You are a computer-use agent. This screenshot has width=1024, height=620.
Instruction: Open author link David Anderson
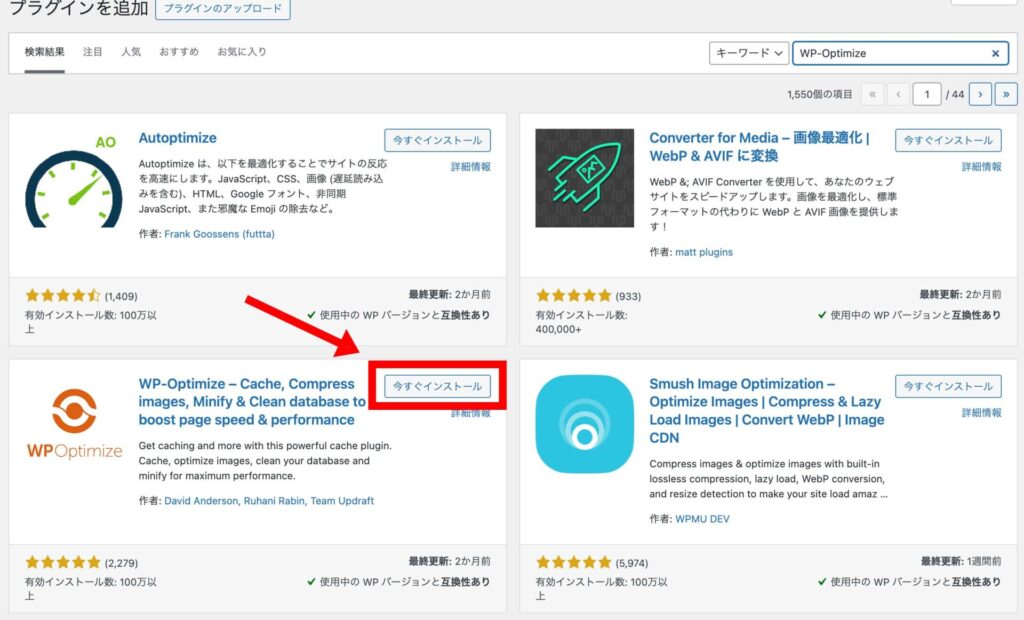pyautogui.click(x=201, y=501)
